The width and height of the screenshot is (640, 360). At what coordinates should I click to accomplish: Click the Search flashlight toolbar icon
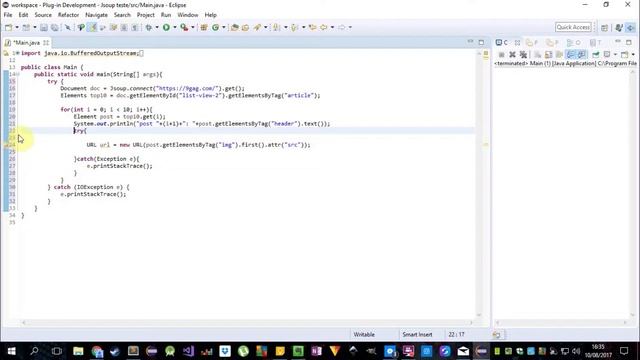258,27
